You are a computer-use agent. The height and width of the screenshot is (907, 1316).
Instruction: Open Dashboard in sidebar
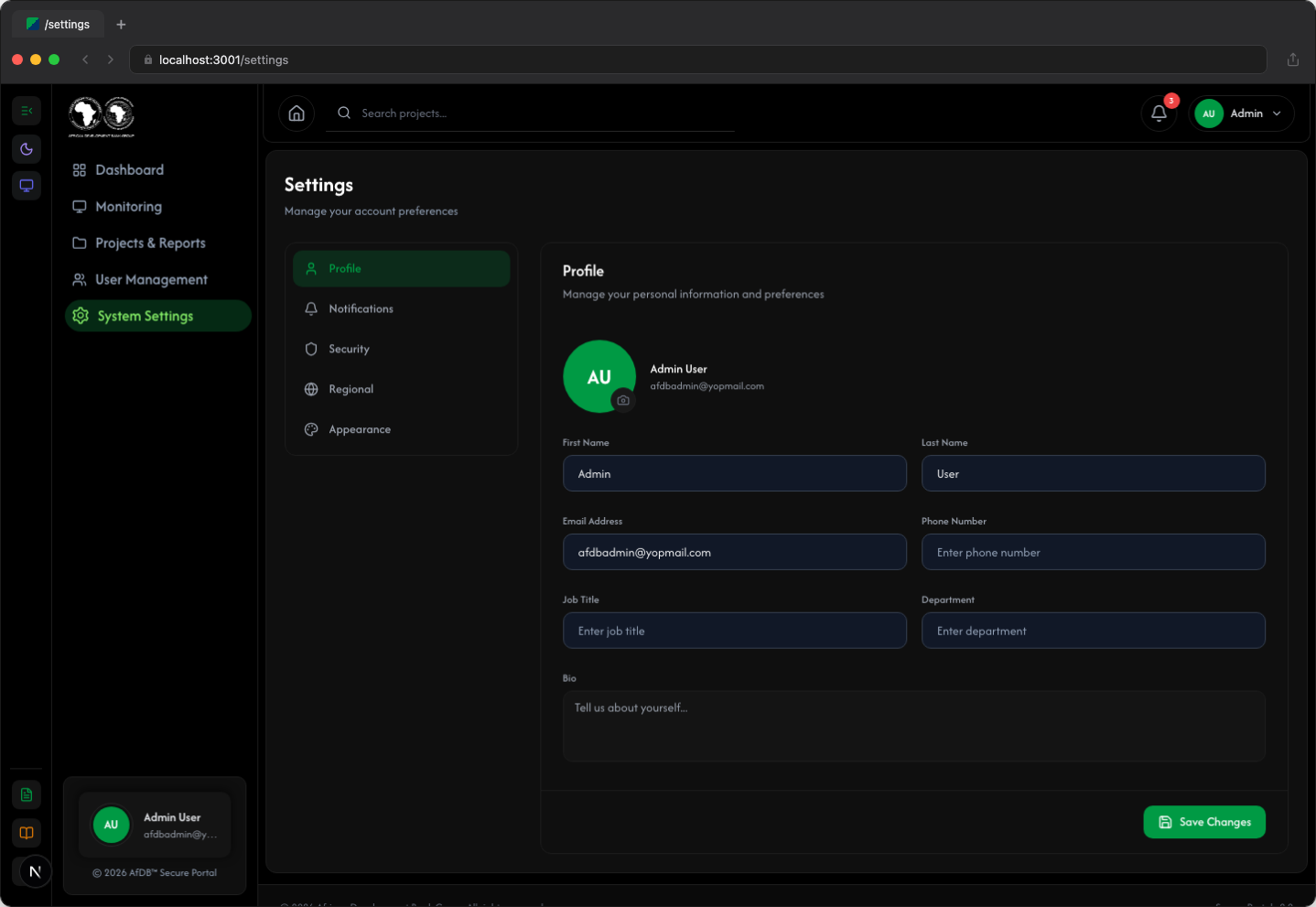pyautogui.click(x=158, y=170)
